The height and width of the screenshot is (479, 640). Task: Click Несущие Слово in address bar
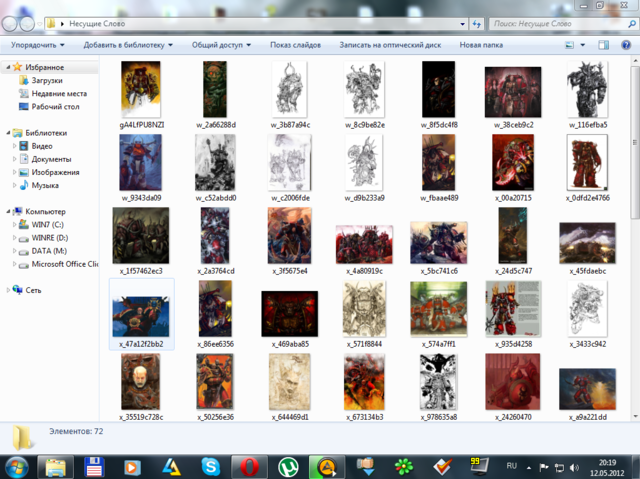[x=97, y=24]
